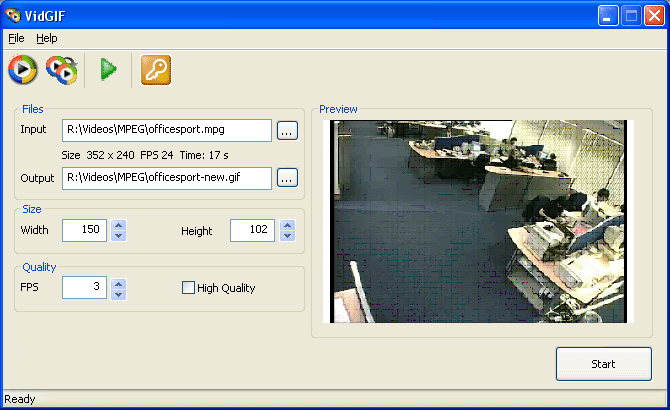Image resolution: width=670 pixels, height=410 pixels.
Task: Decrease Height with the down arrow
Action: click(x=287, y=236)
